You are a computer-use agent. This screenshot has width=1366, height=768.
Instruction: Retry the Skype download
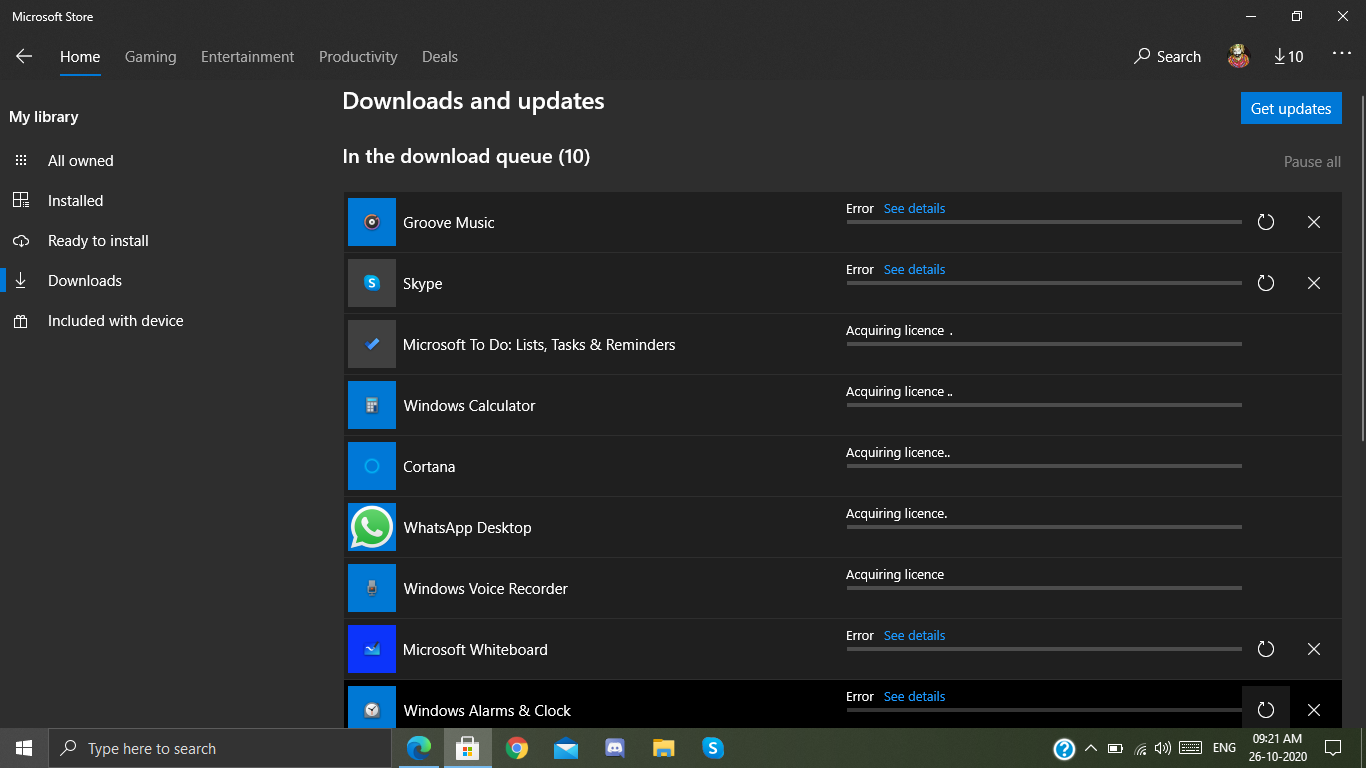coord(1266,283)
